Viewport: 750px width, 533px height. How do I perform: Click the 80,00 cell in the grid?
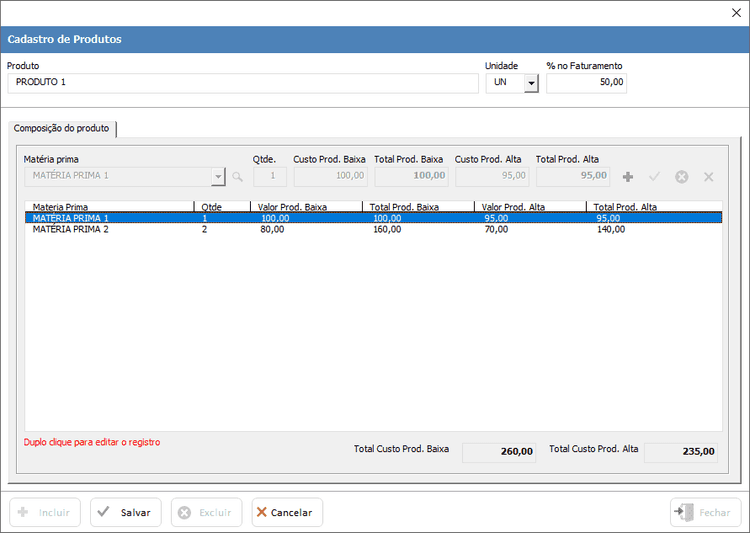[x=272, y=230]
